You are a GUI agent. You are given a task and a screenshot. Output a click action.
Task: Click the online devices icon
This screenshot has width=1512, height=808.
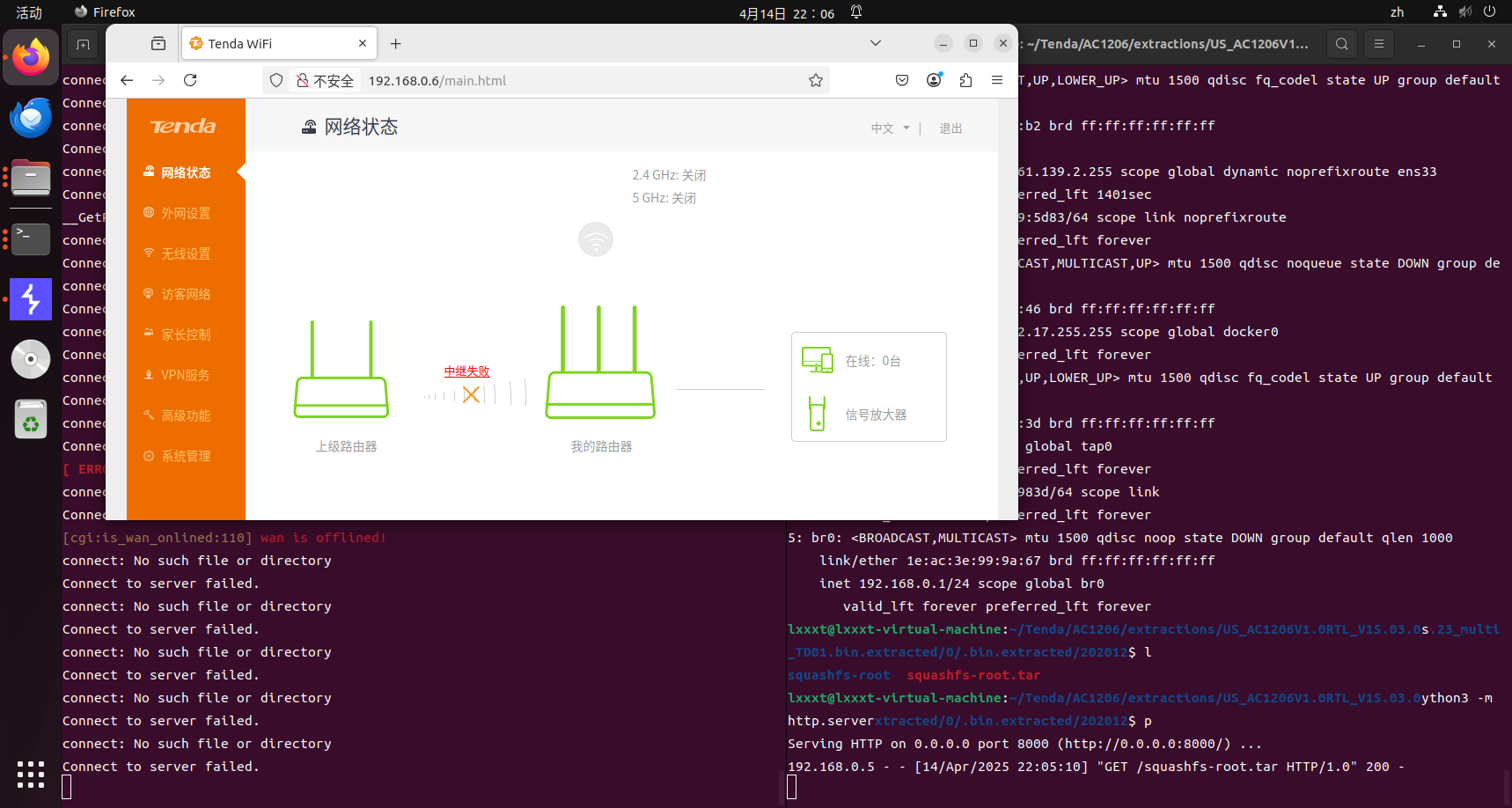818,360
